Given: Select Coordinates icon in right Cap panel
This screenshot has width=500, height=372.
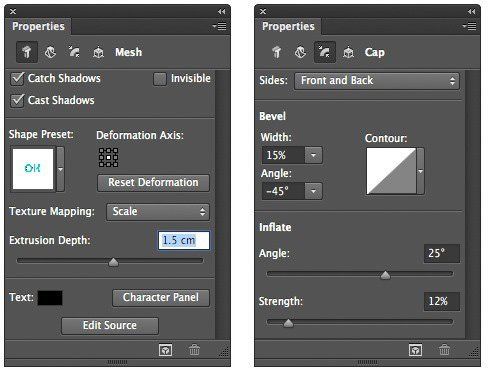Looking at the screenshot, I should tap(348, 52).
